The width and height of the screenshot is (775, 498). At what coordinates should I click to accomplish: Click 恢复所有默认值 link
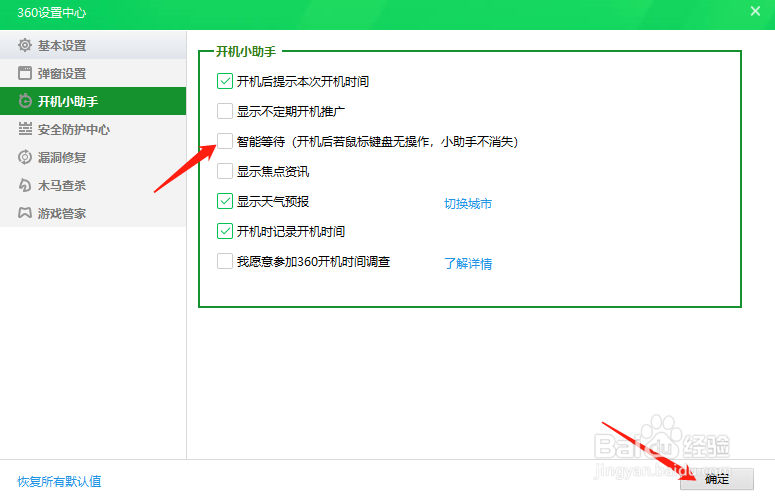coord(59,481)
